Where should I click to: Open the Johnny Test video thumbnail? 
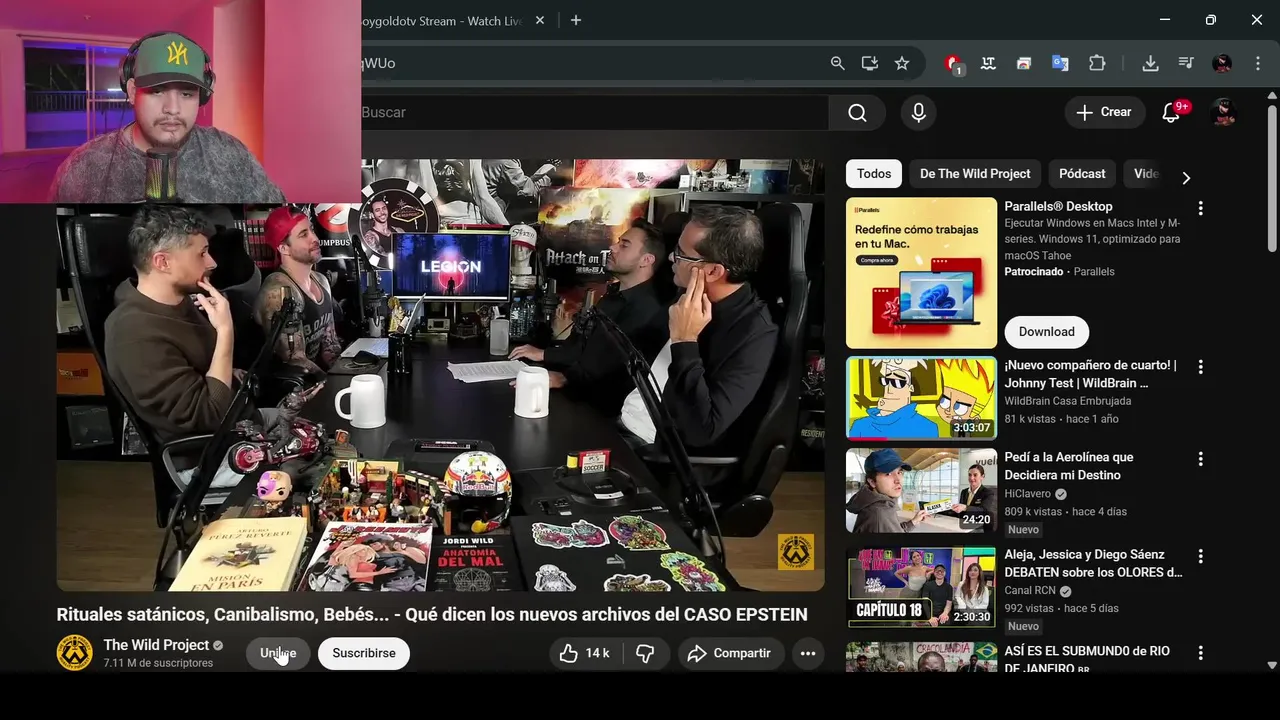point(921,398)
